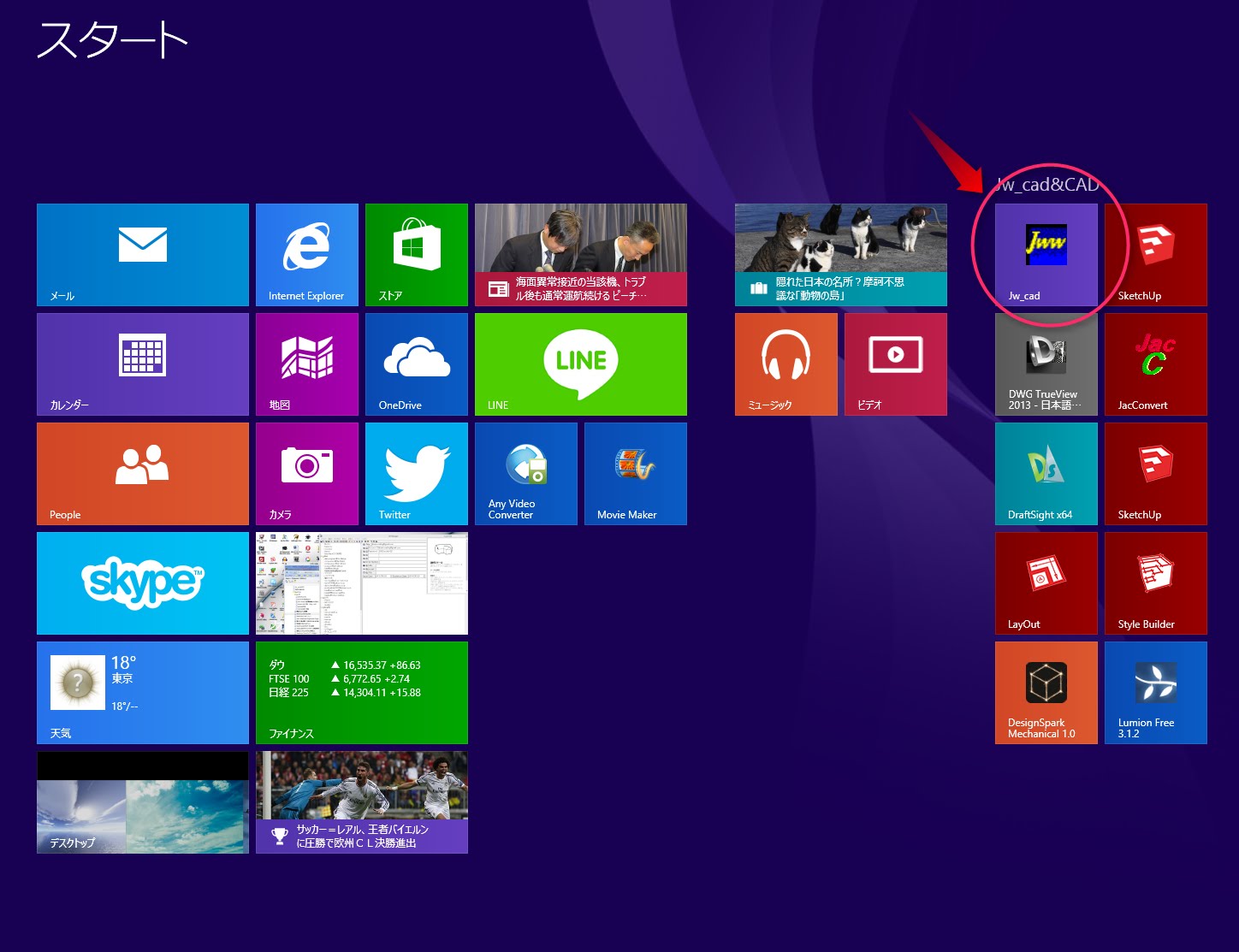This screenshot has width=1239, height=952.
Task: Open the デスクトップ desktop tile
Action: (x=143, y=802)
